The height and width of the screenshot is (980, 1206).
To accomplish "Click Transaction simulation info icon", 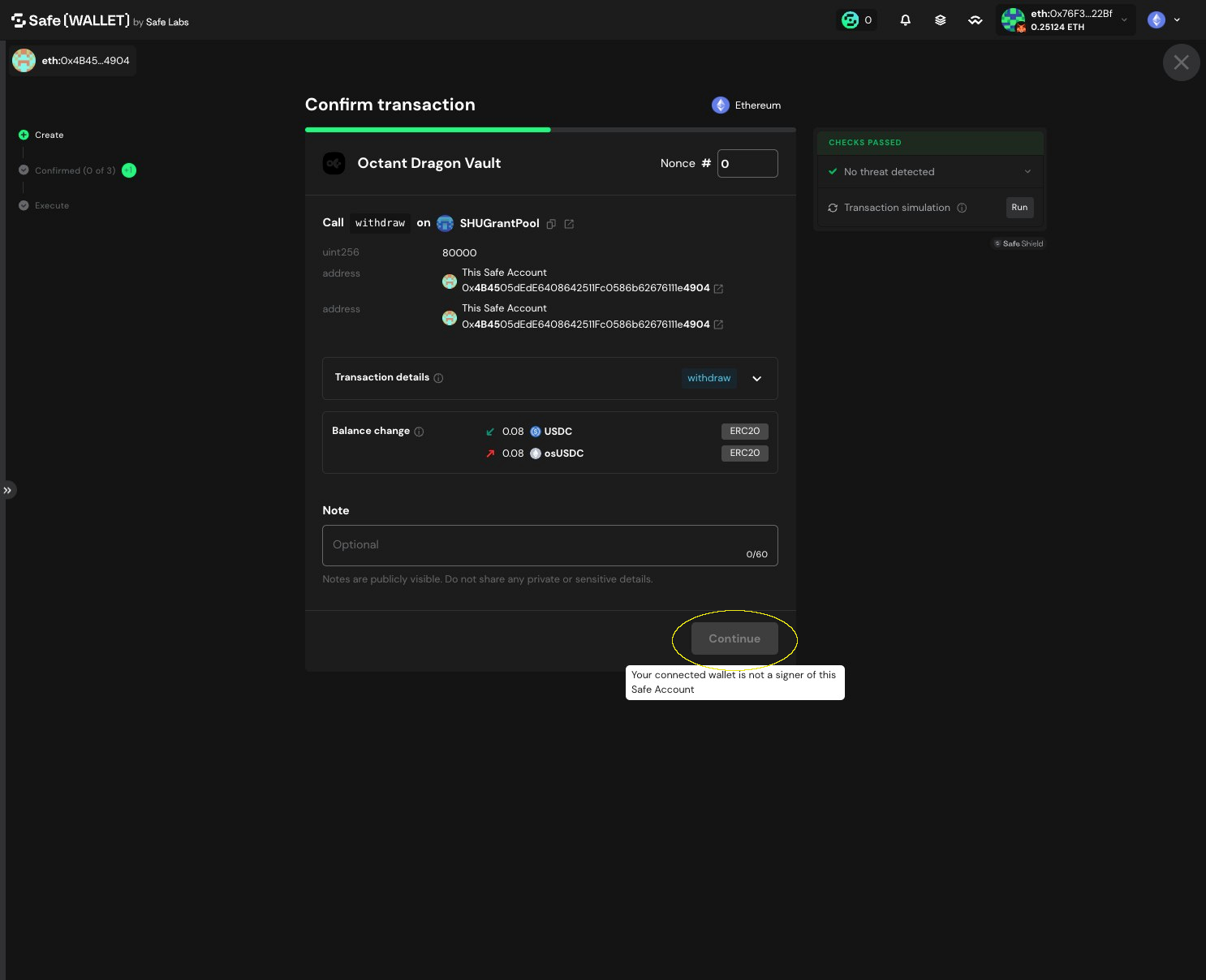I will click(962, 208).
